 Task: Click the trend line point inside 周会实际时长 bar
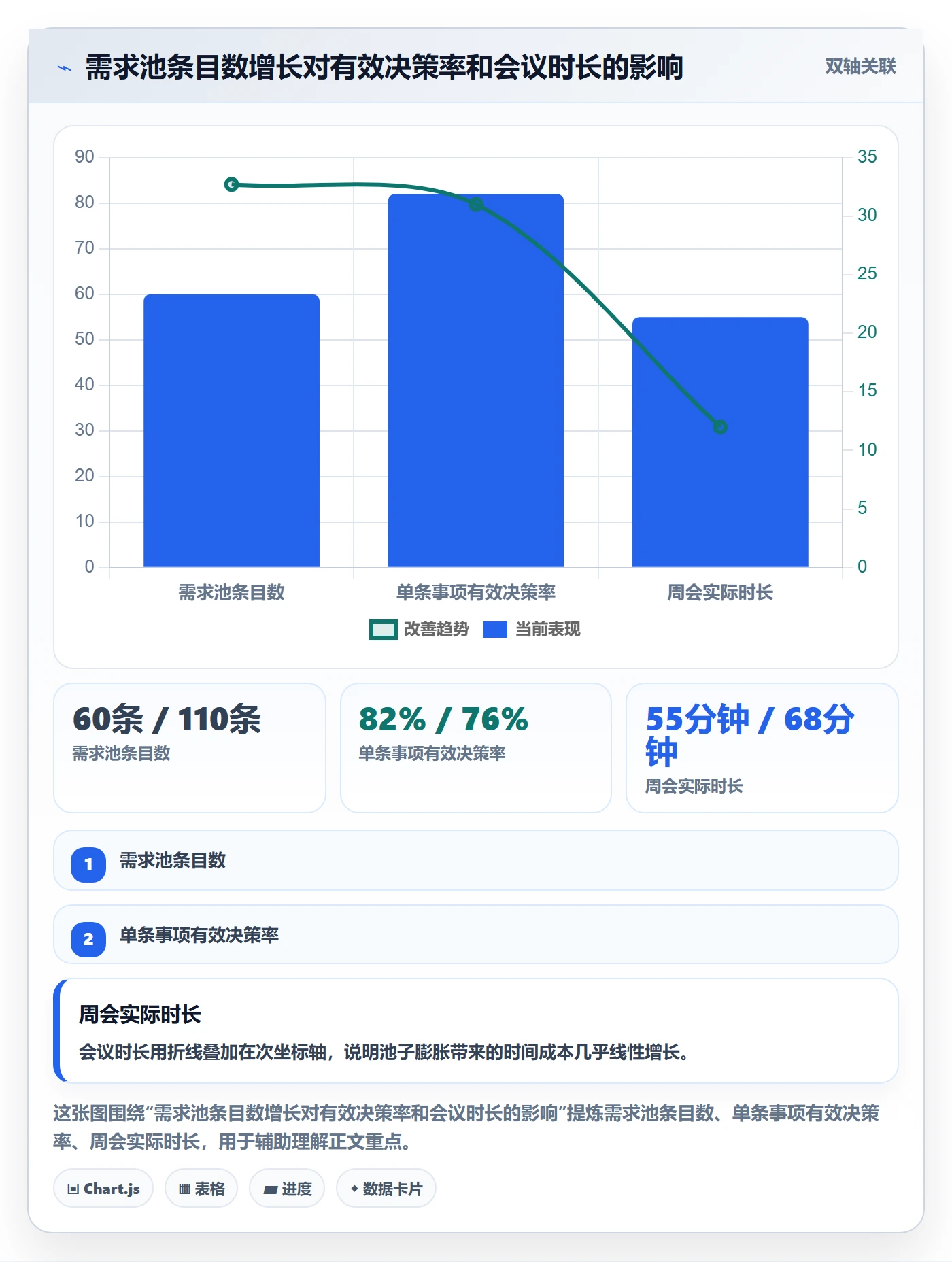point(720,427)
